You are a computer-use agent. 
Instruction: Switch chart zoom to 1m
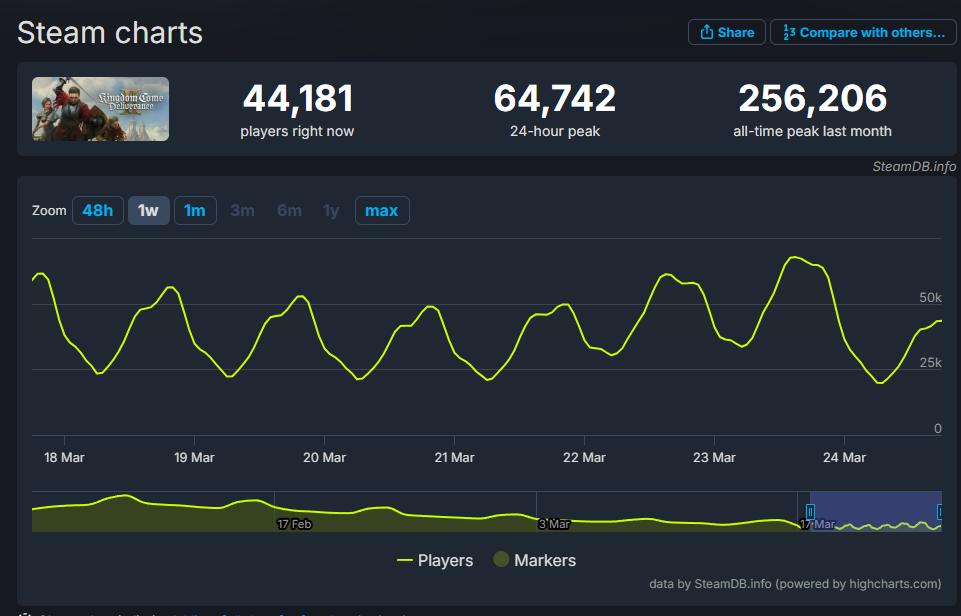(195, 210)
